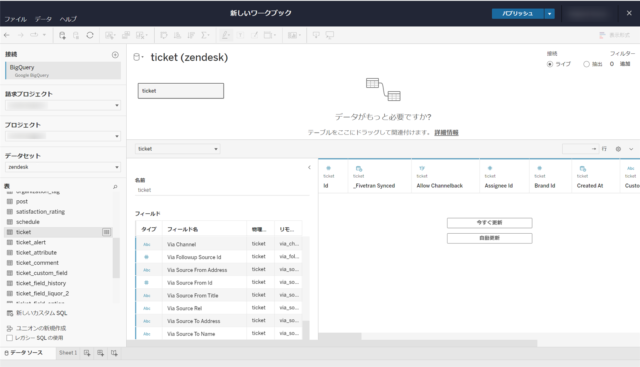Click the date type icon above _Fivetran Synced
640x367 pixels.
[x=359, y=169]
